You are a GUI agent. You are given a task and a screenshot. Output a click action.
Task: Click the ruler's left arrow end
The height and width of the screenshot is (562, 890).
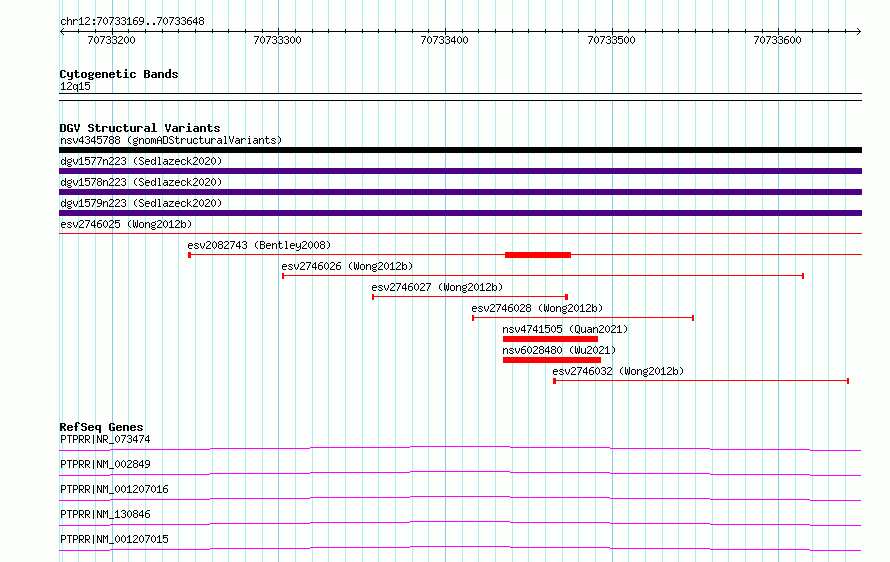62,31
